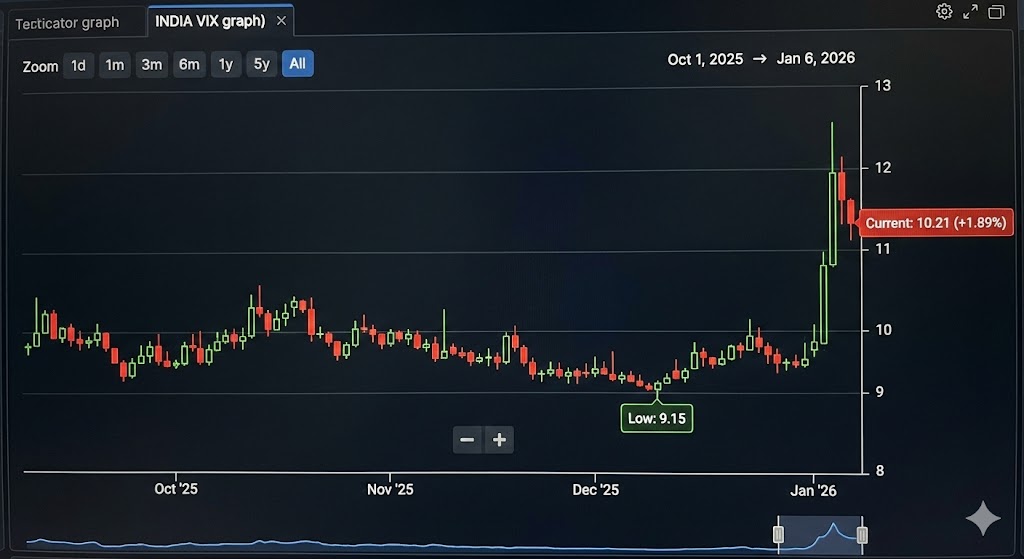Click the Oct 1, 2025 start date

tap(705, 59)
